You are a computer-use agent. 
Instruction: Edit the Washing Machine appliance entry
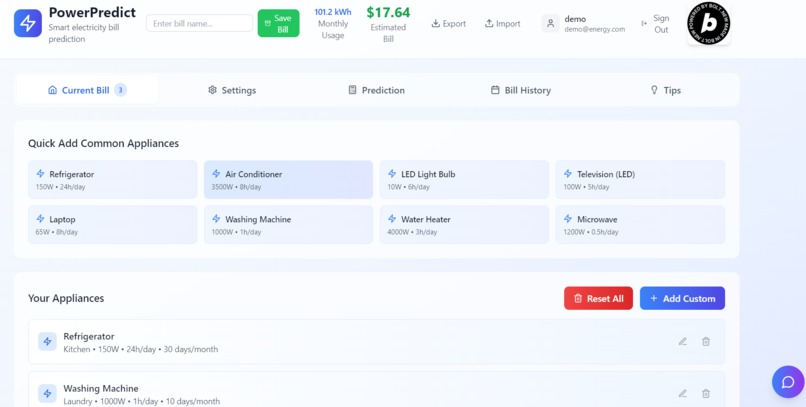click(x=683, y=394)
